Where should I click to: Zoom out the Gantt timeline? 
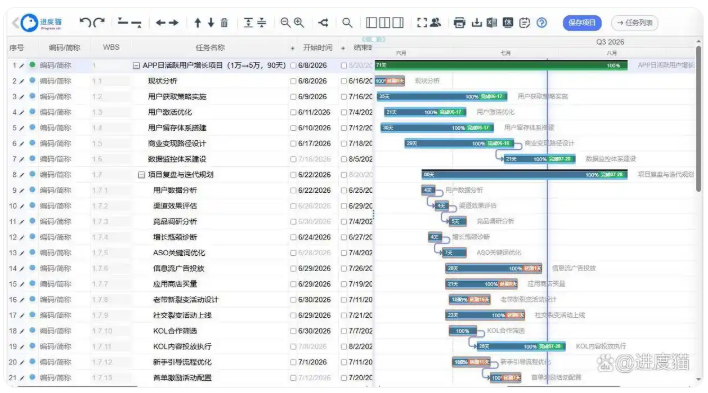pyautogui.click(x=285, y=23)
